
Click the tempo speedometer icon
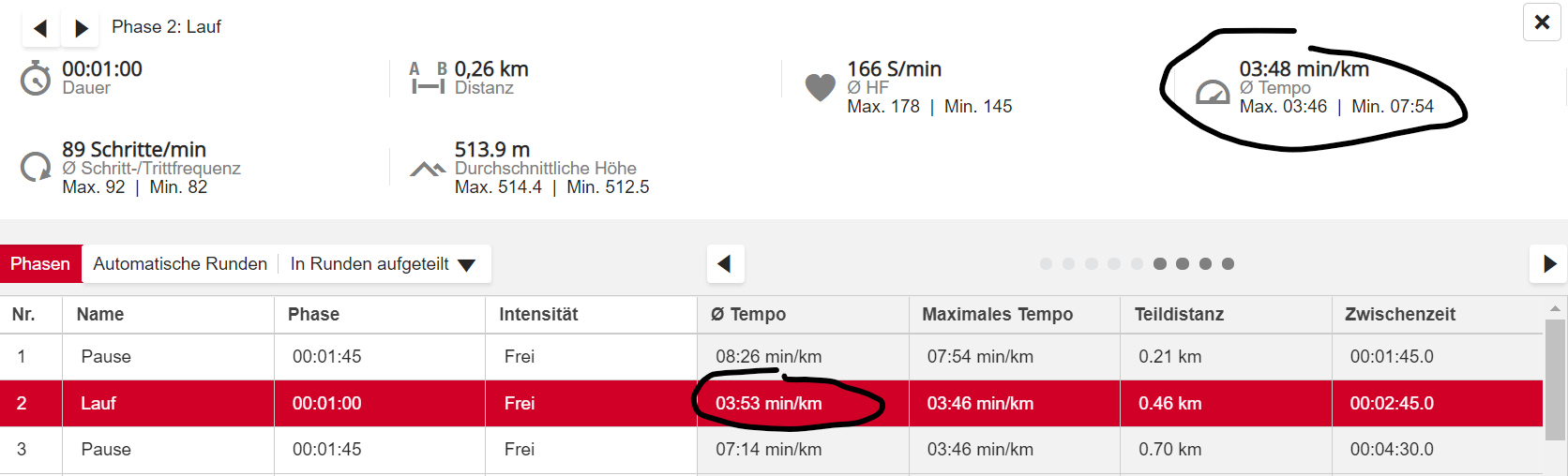point(1213,92)
